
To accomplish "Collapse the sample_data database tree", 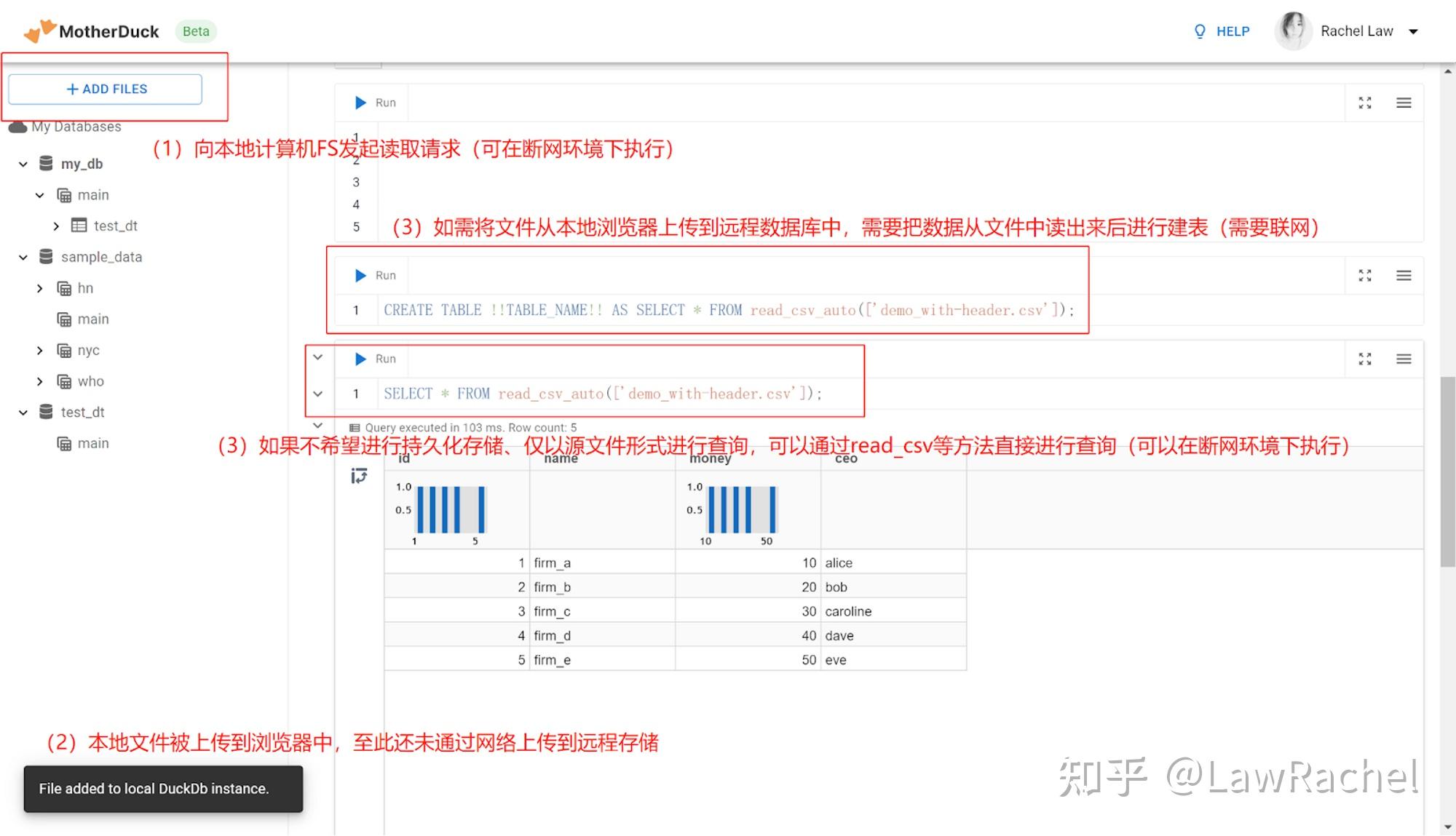I will (21, 257).
